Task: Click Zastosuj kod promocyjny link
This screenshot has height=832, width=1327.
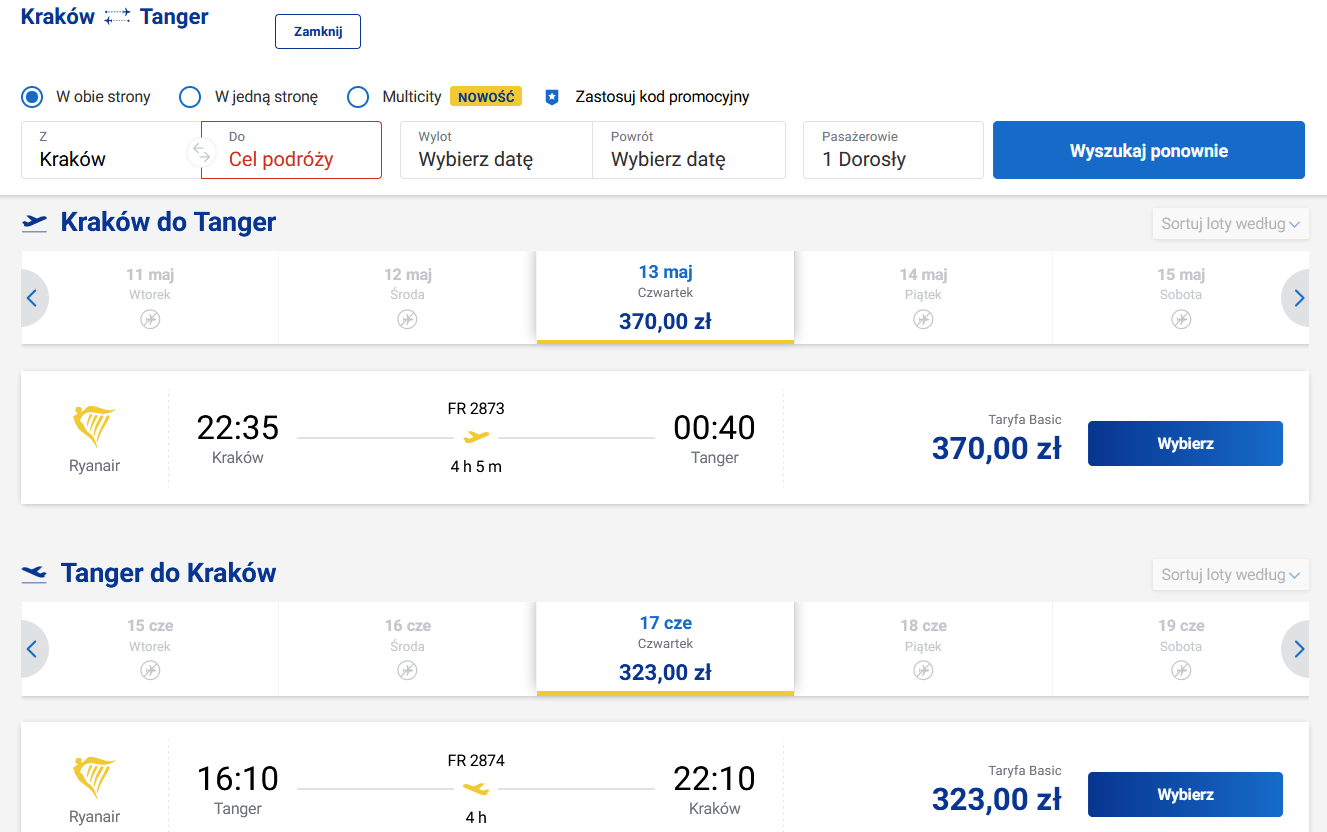Action: point(662,97)
